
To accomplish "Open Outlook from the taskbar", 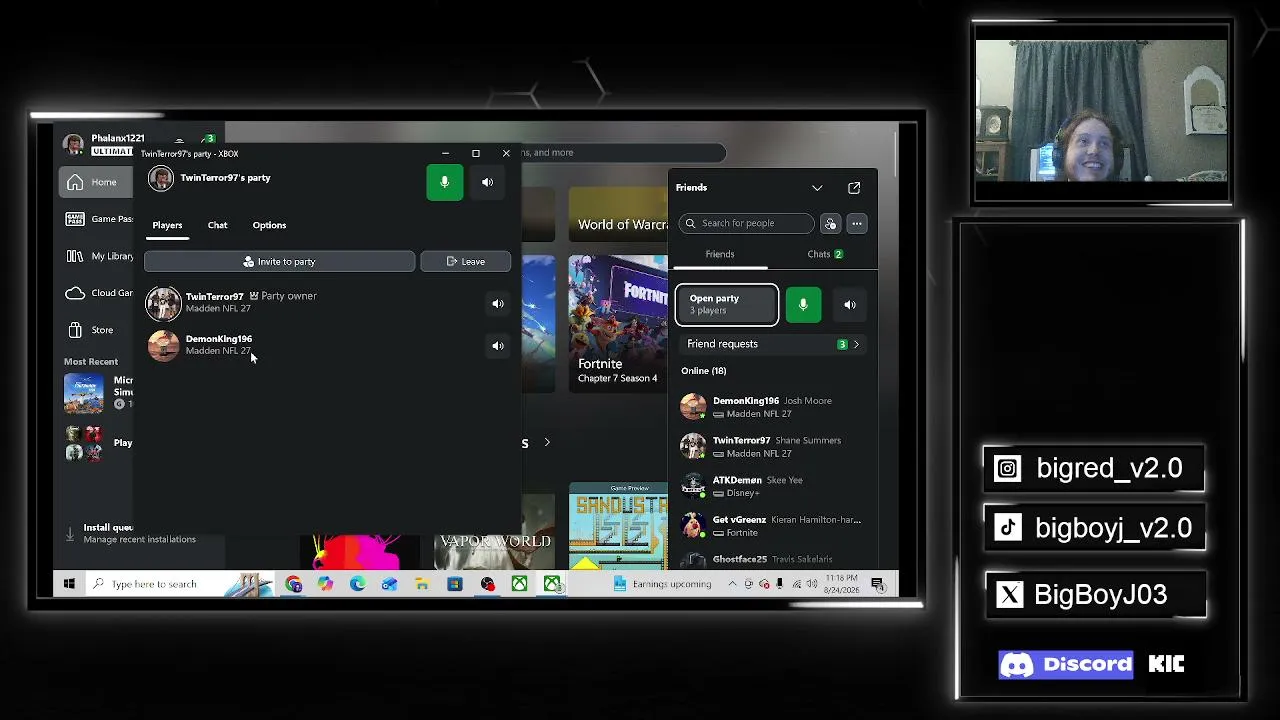I will point(389,584).
